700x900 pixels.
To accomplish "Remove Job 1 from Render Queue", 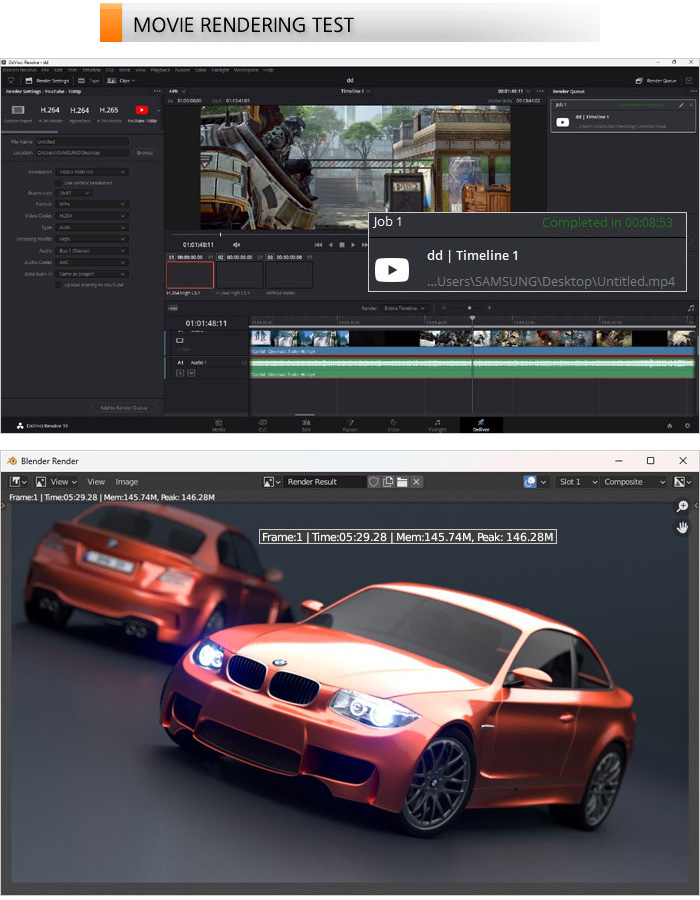I will [x=690, y=105].
